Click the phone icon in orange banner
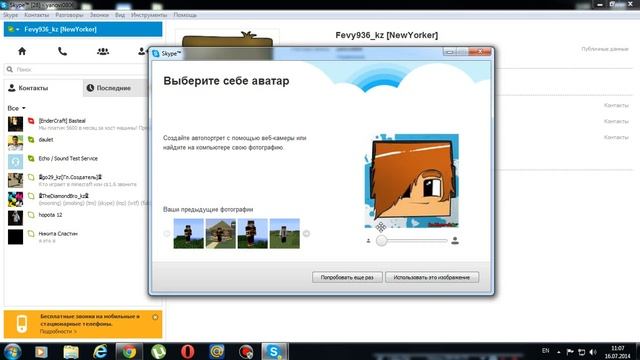The height and width of the screenshot is (360, 640). pos(22,324)
